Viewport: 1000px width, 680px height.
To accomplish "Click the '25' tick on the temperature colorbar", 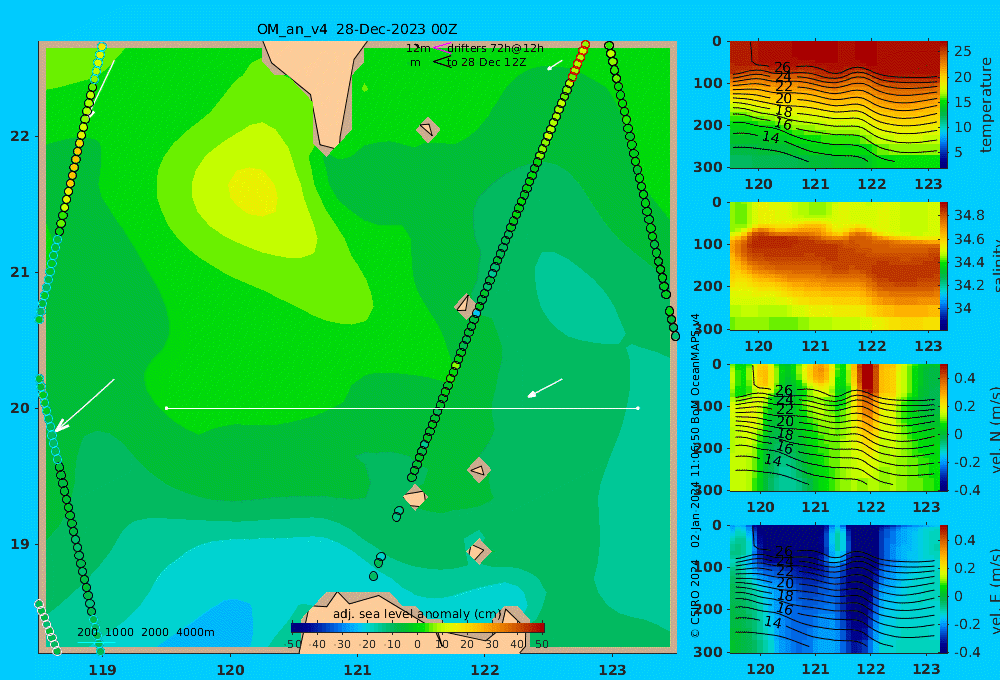I will click(x=963, y=51).
